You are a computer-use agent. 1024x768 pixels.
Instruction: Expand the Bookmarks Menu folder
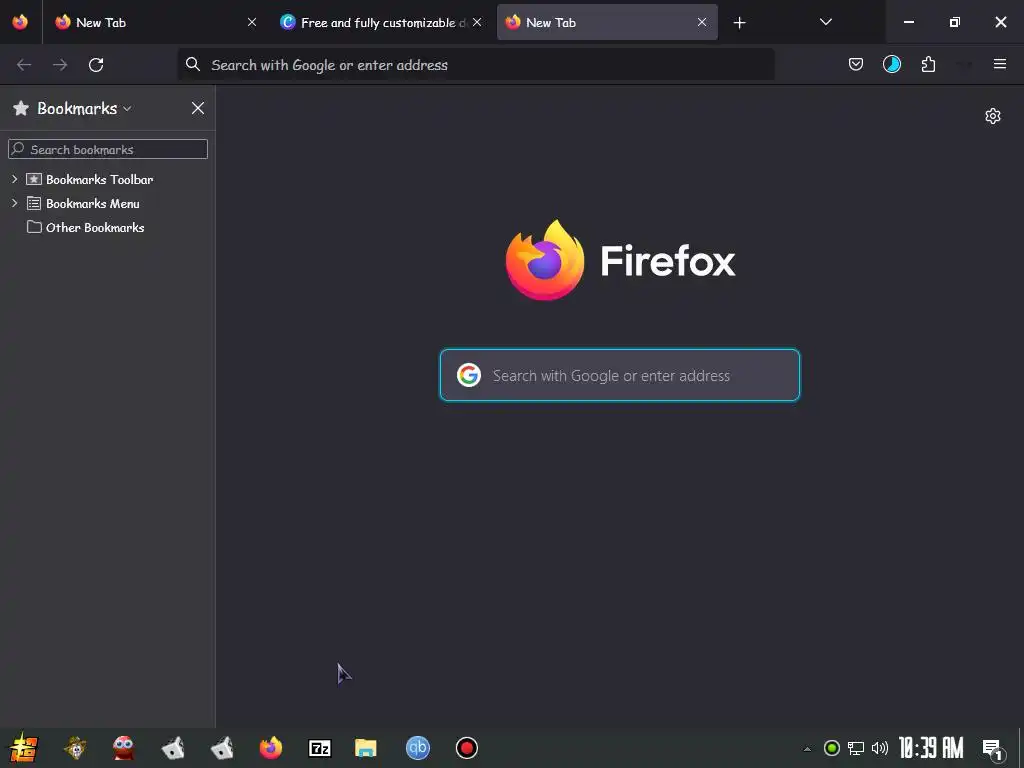click(x=14, y=203)
